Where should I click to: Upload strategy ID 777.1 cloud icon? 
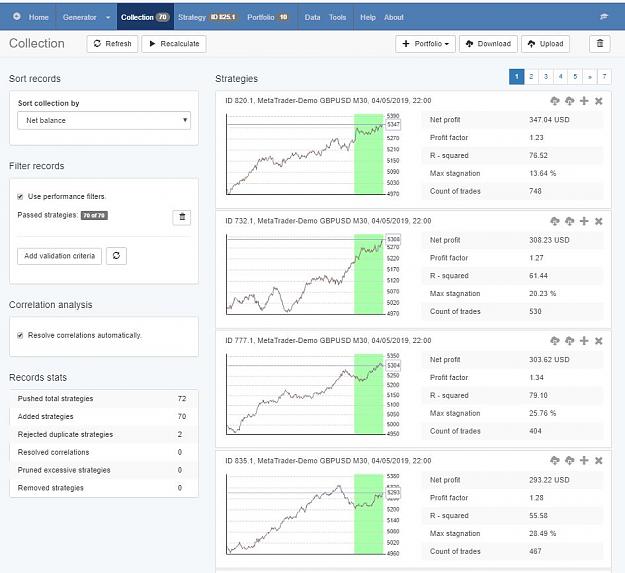[x=570, y=341]
